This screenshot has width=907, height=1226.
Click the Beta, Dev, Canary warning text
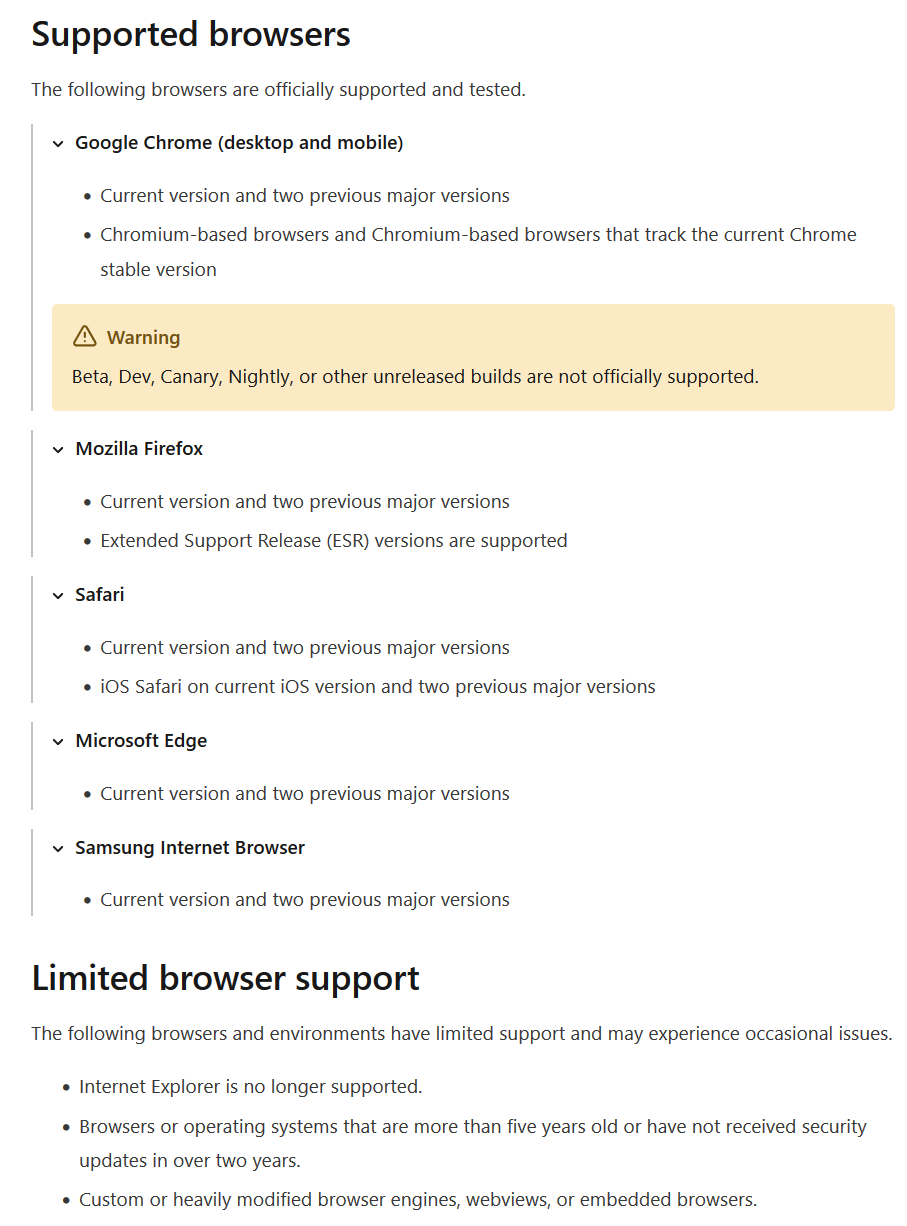point(415,377)
